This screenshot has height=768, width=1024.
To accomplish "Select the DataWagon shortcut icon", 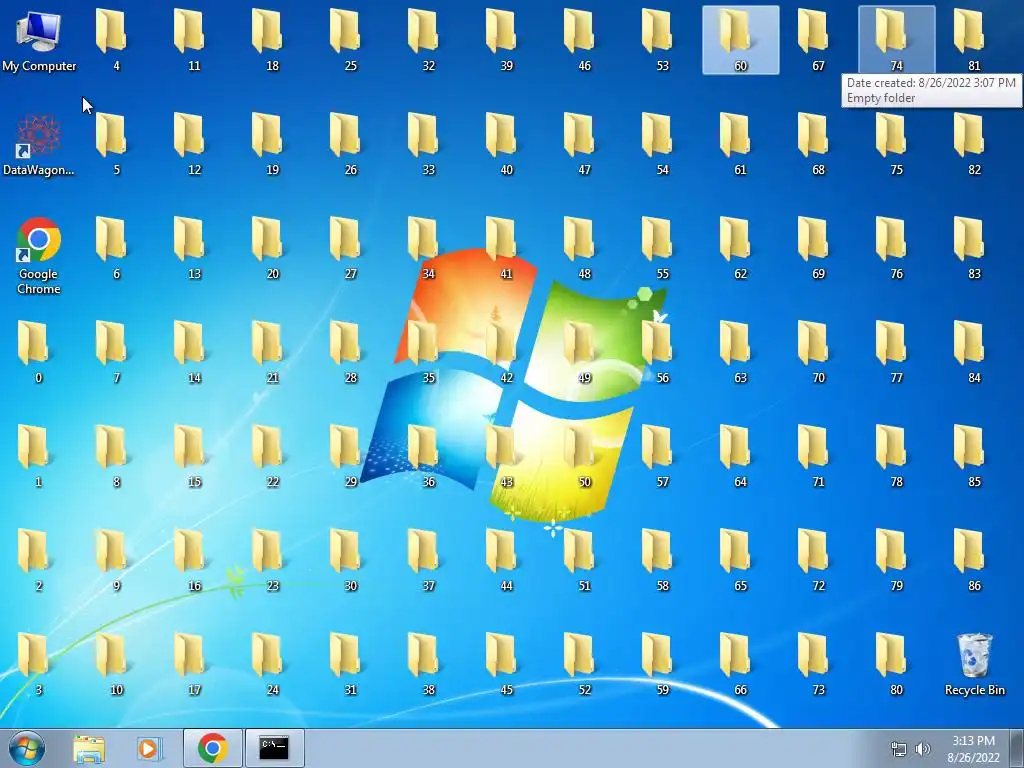I will [x=39, y=145].
